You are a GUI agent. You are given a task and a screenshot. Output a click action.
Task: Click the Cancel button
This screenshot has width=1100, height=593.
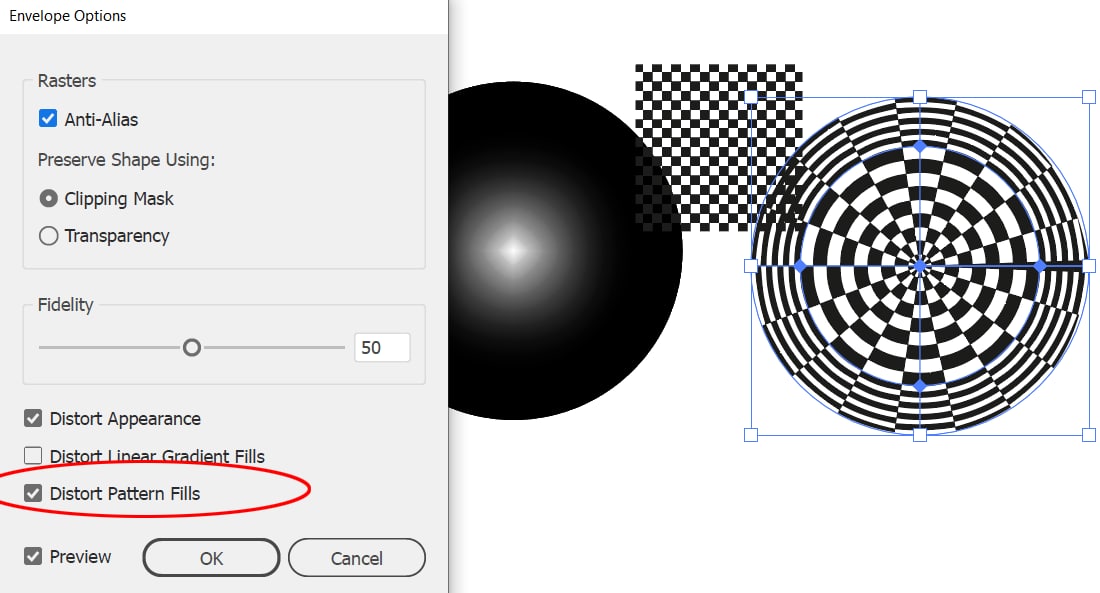(356, 558)
